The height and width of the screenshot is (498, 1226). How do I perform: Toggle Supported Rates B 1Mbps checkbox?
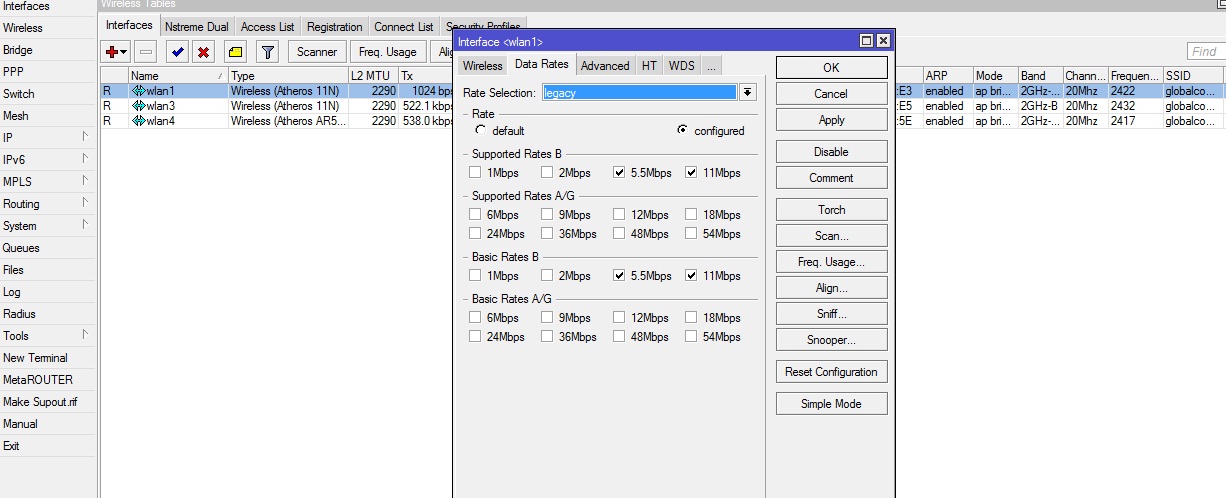pyautogui.click(x=475, y=173)
